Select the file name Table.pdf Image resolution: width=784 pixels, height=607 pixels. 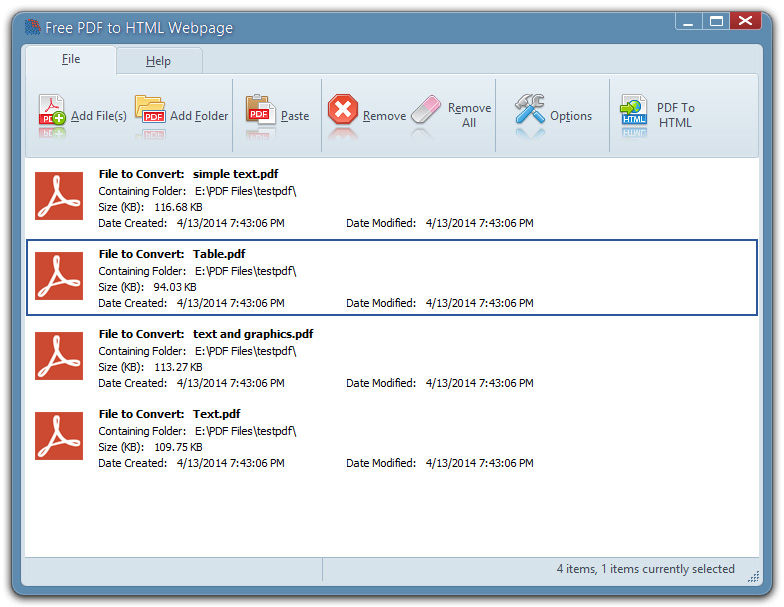point(220,254)
